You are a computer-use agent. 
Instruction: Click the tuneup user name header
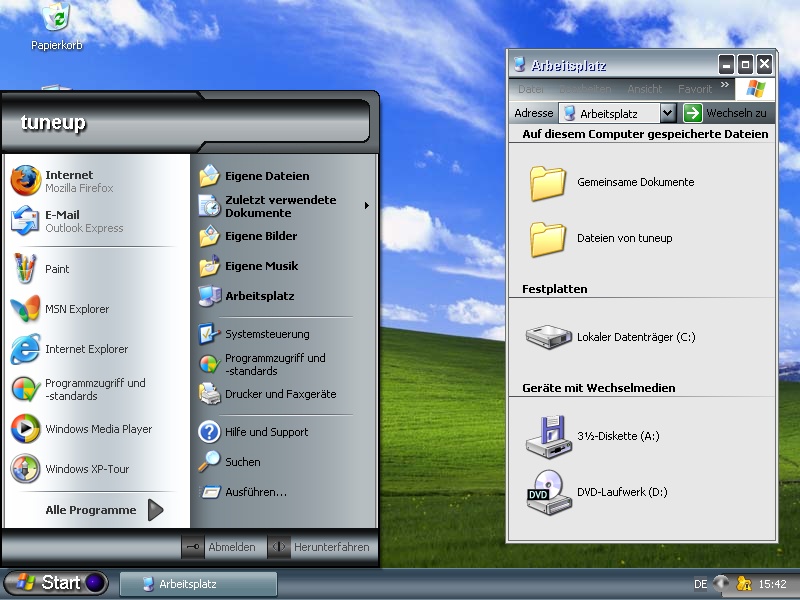click(53, 122)
